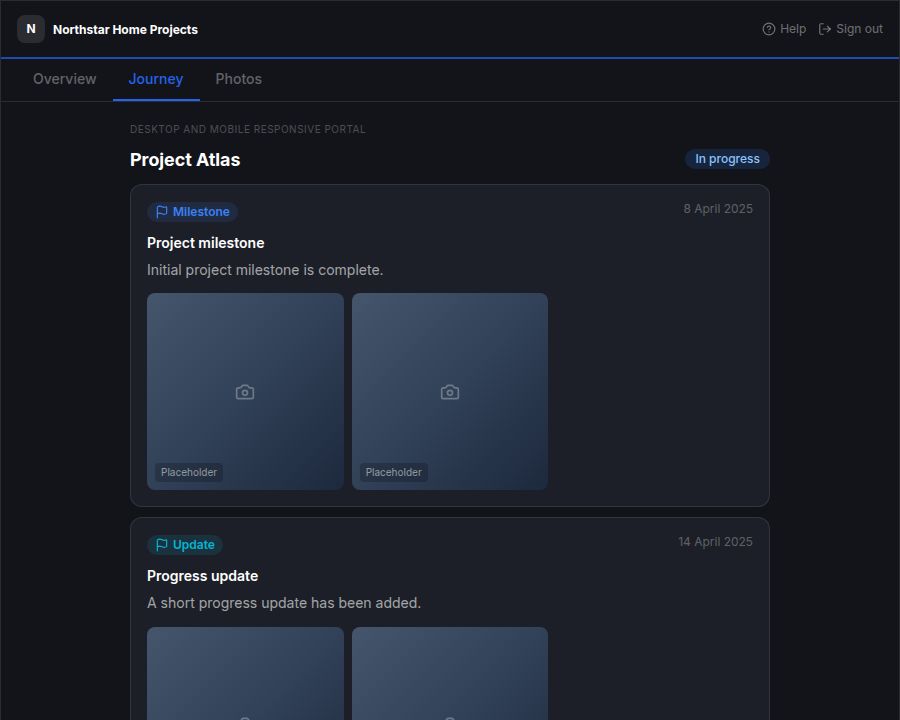Viewport: 900px width, 720px height.
Task: Sign out via the Sign out text
Action: [859, 29]
